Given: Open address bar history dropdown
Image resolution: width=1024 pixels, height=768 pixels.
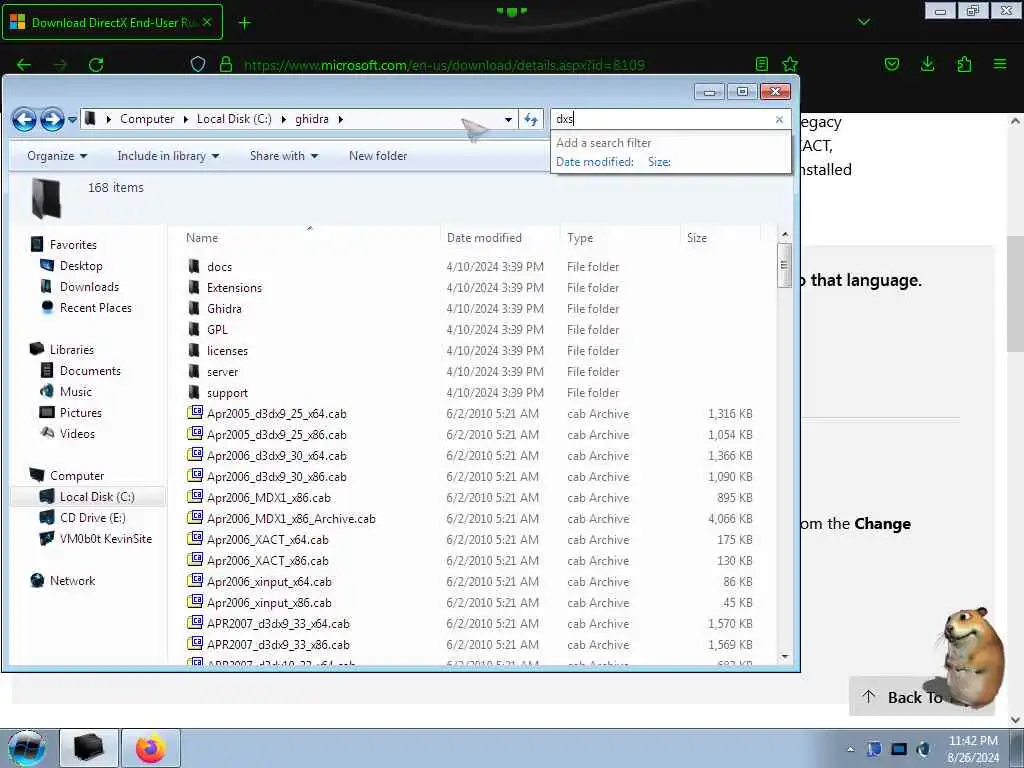Looking at the screenshot, I should (508, 120).
